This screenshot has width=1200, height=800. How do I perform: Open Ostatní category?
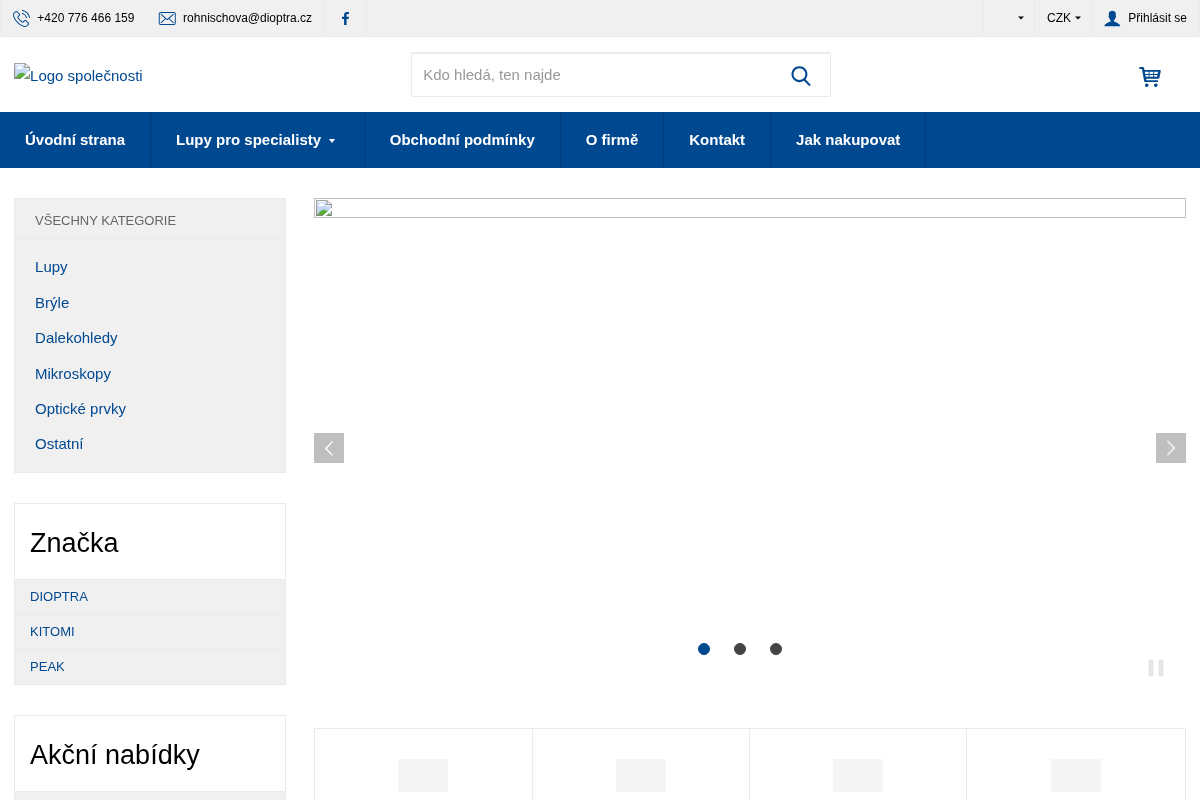(x=59, y=444)
